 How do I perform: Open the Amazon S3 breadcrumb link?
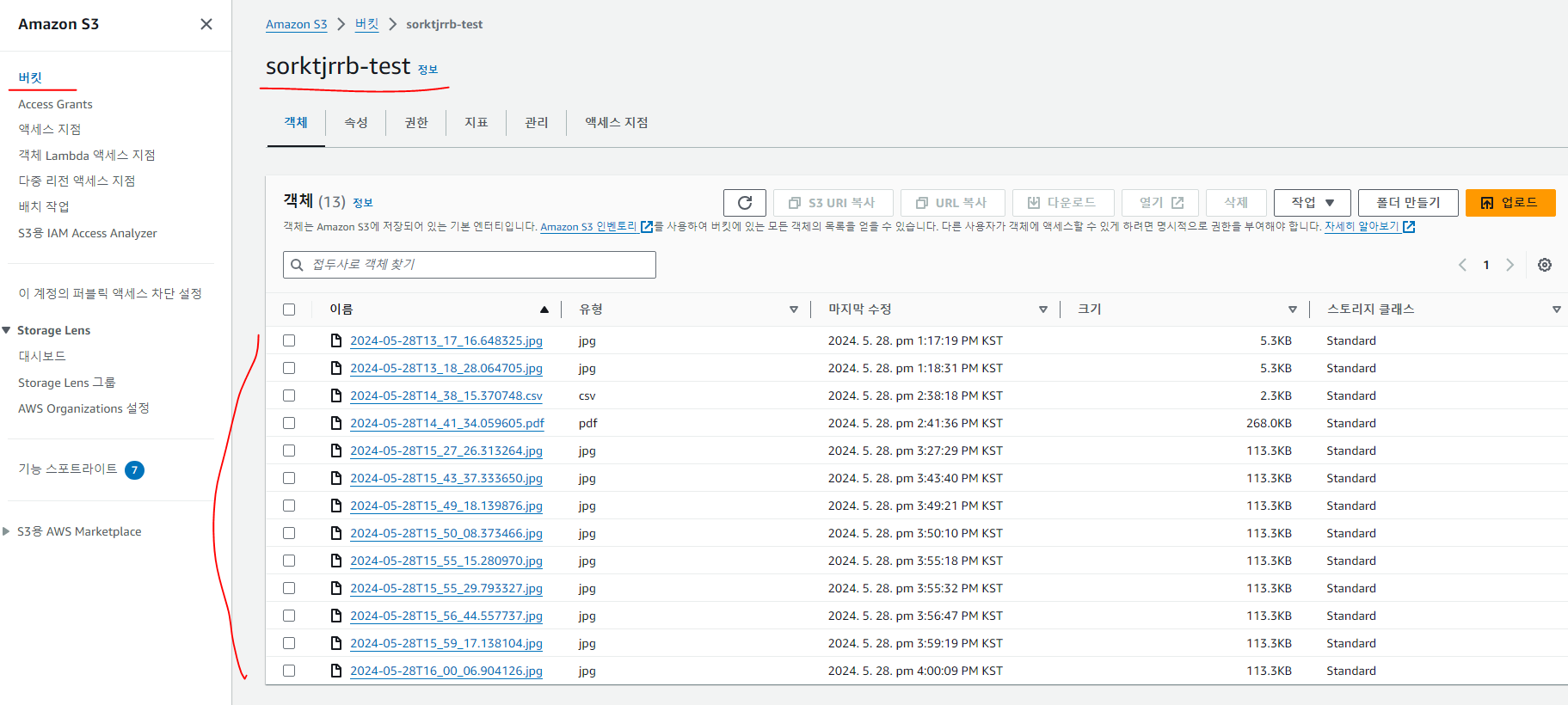click(x=297, y=25)
